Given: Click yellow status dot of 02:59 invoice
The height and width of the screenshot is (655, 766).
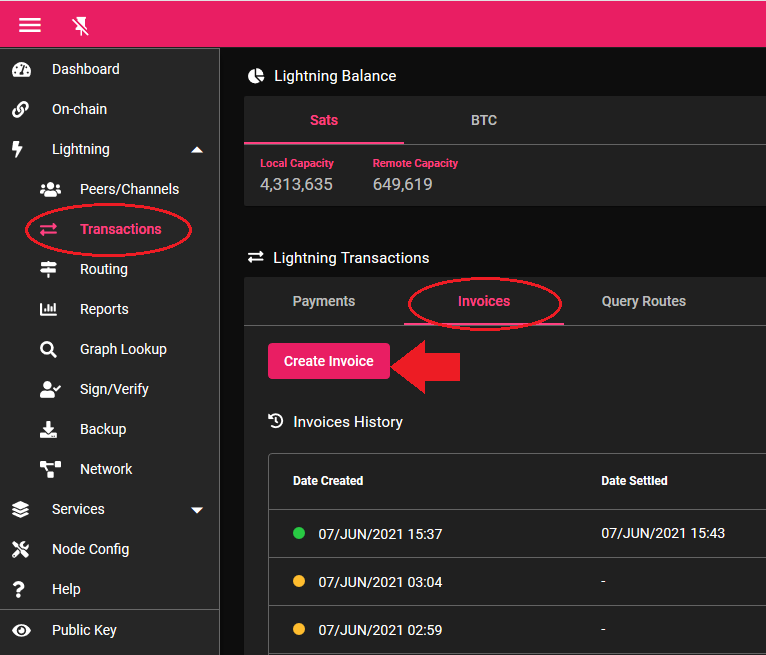Looking at the screenshot, I should 299,629.
